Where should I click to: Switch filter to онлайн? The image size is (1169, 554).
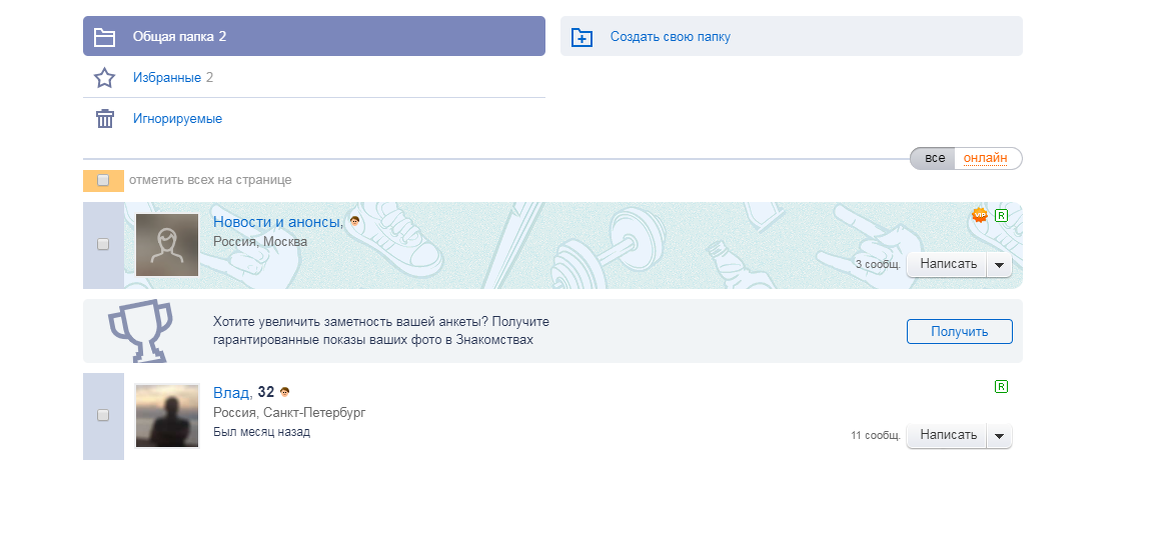point(986,158)
